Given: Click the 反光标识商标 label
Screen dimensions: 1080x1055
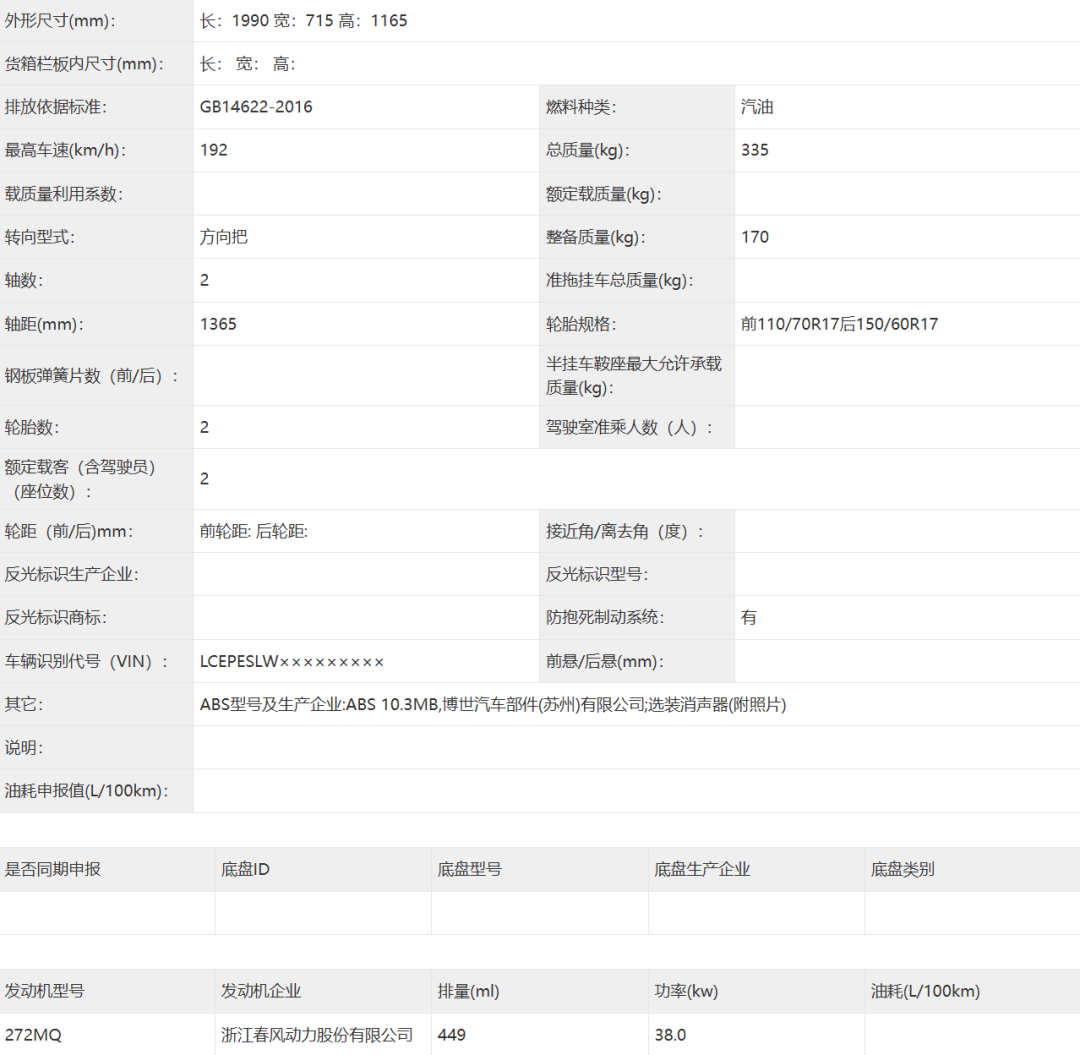Looking at the screenshot, I should click(56, 617).
